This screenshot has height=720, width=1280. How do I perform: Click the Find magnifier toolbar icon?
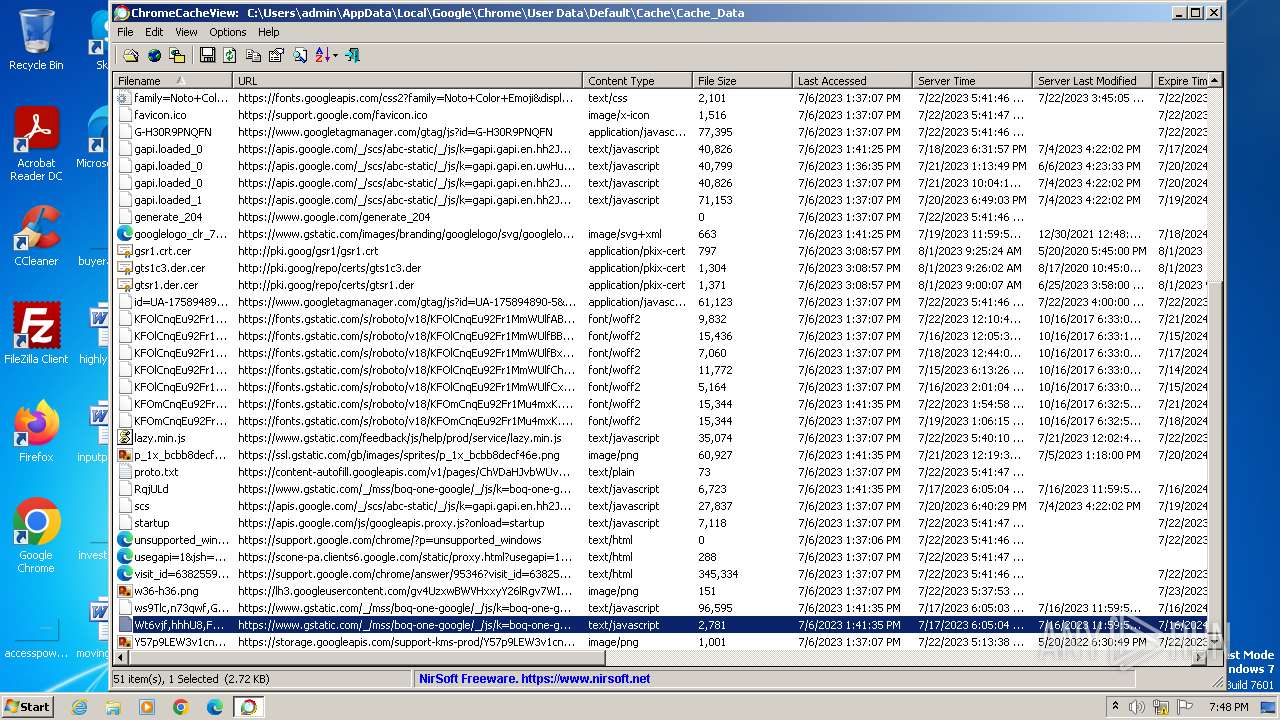[299, 56]
